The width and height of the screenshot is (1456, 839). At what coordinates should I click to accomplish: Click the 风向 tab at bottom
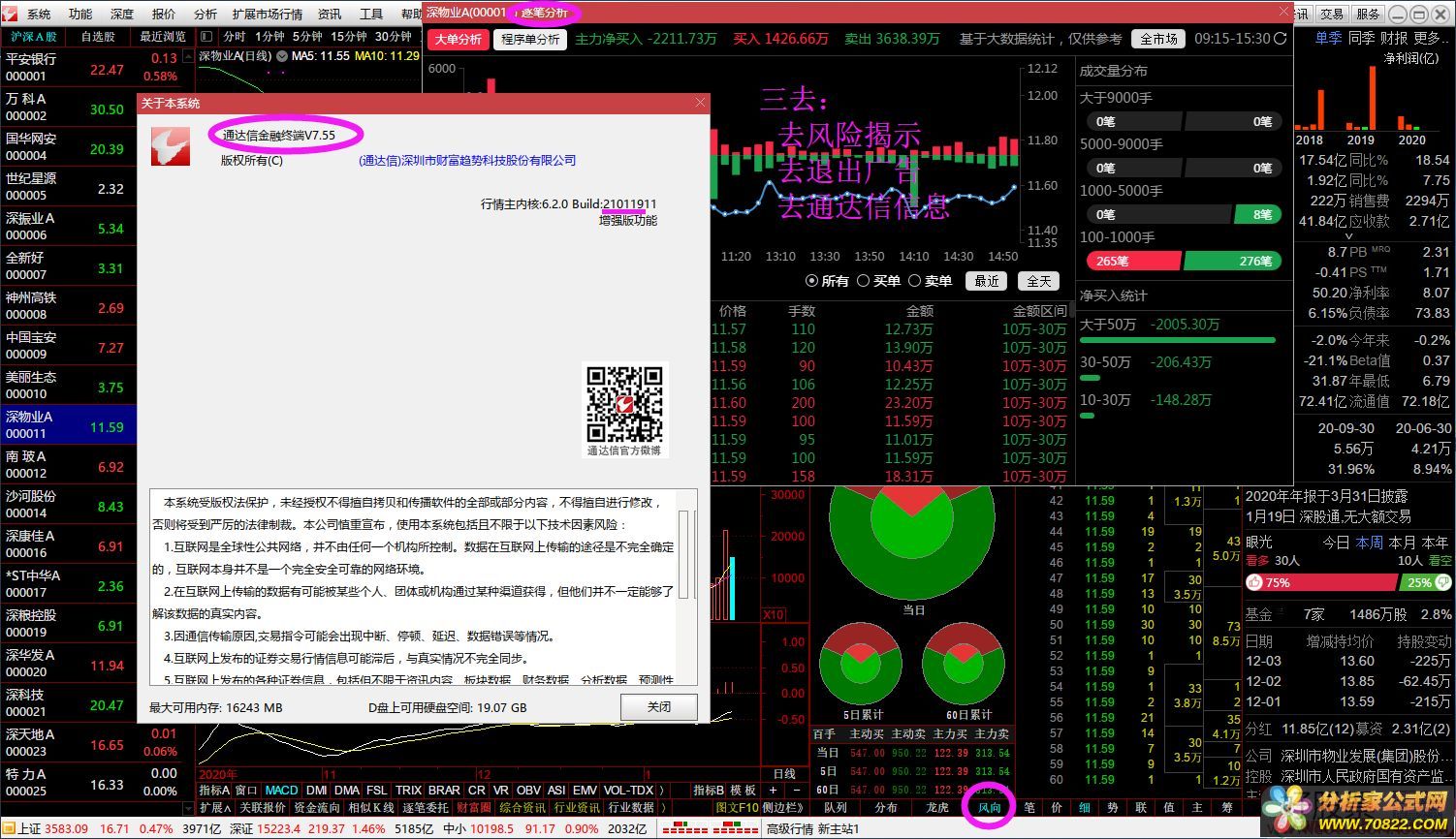click(990, 807)
